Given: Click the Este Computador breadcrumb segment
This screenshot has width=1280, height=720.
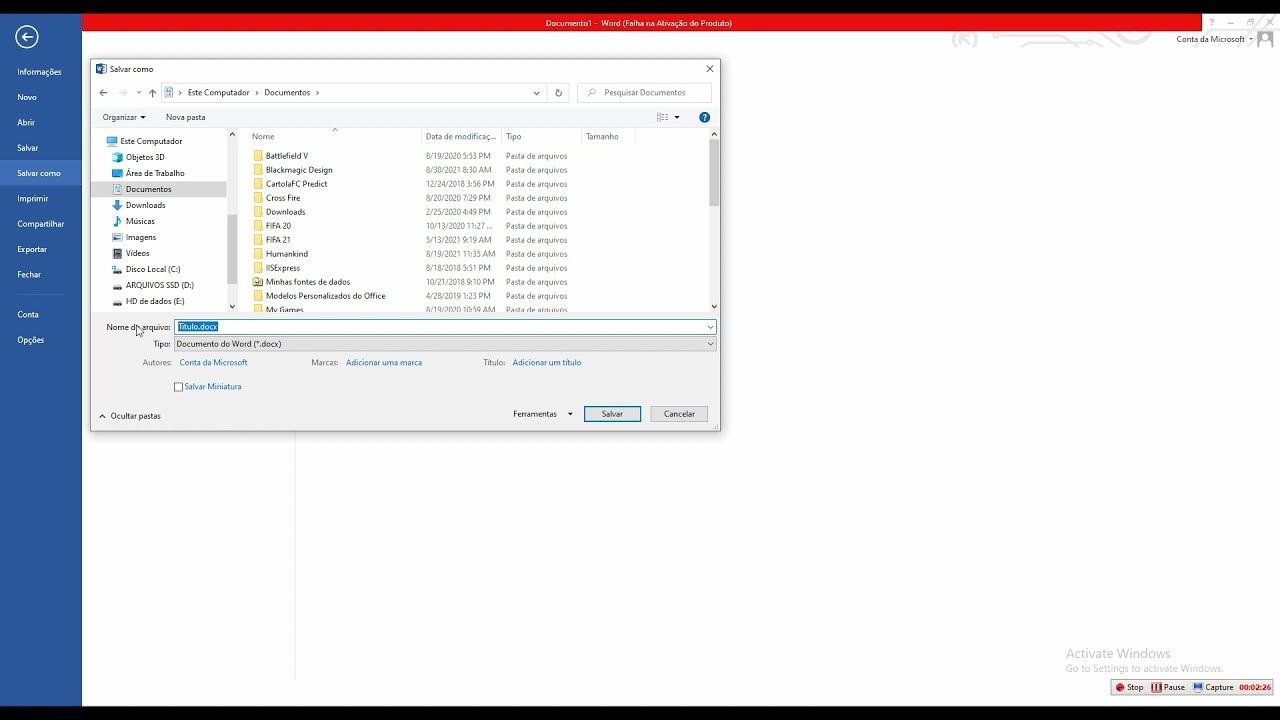Looking at the screenshot, I should pos(219,92).
